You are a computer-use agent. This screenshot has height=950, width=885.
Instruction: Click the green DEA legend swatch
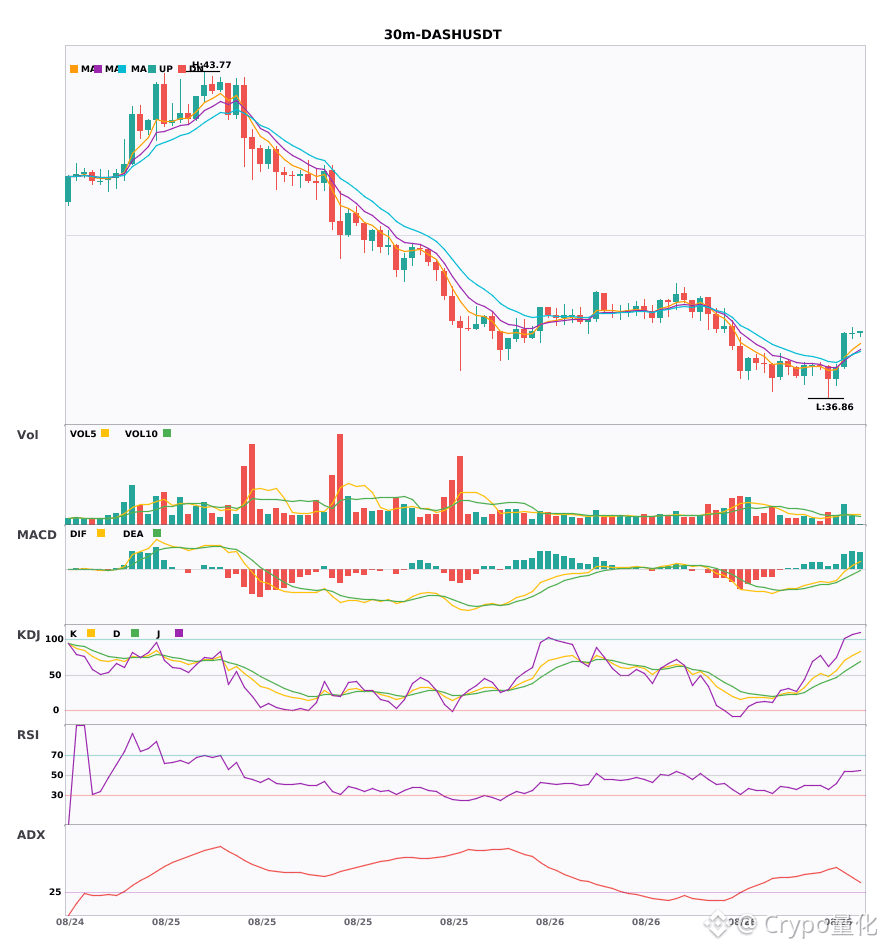click(157, 533)
